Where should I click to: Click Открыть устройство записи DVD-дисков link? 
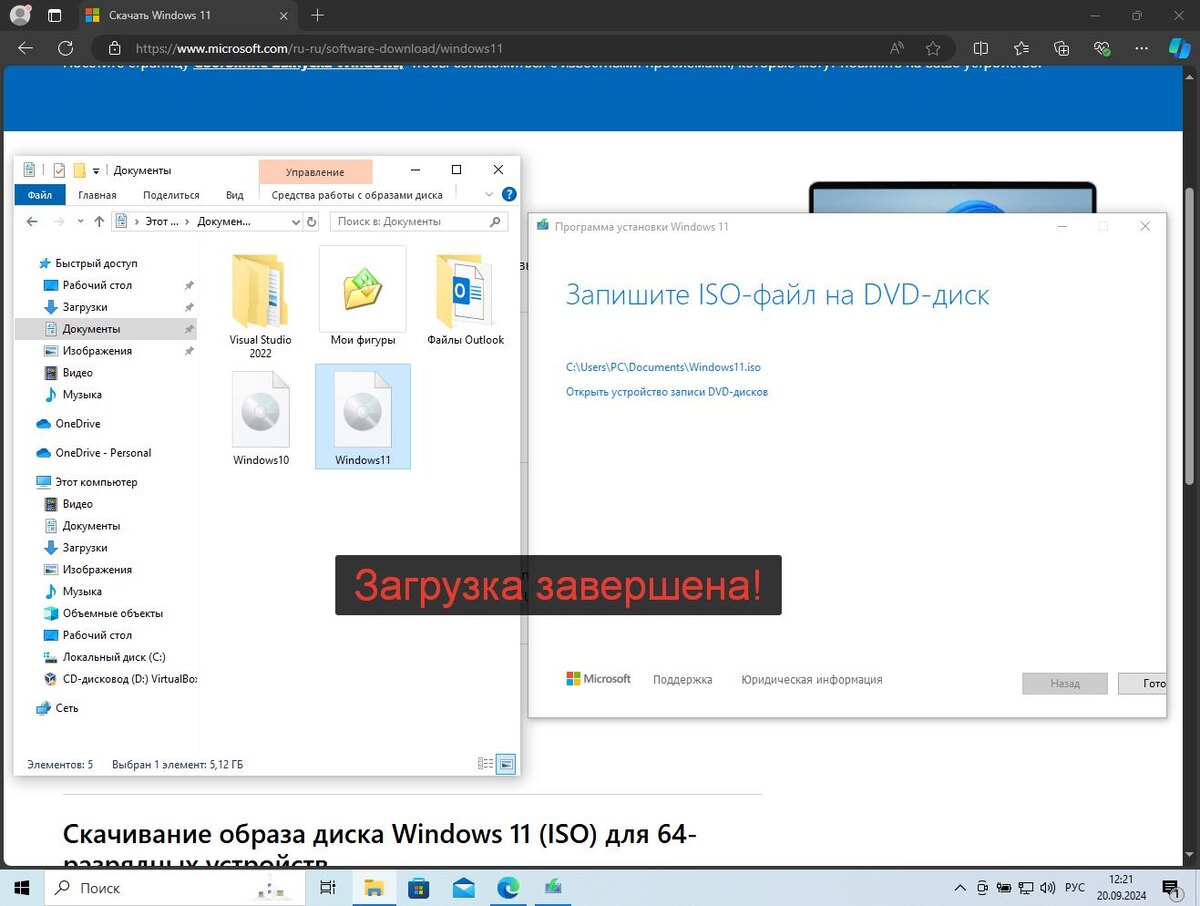pyautogui.click(x=667, y=392)
